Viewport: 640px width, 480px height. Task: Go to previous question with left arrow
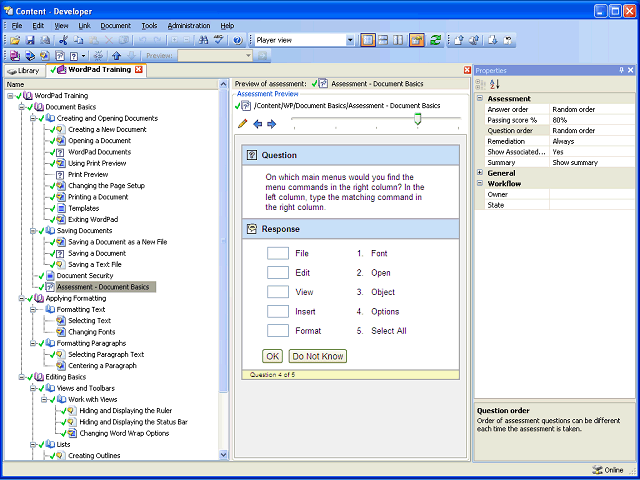click(x=258, y=124)
